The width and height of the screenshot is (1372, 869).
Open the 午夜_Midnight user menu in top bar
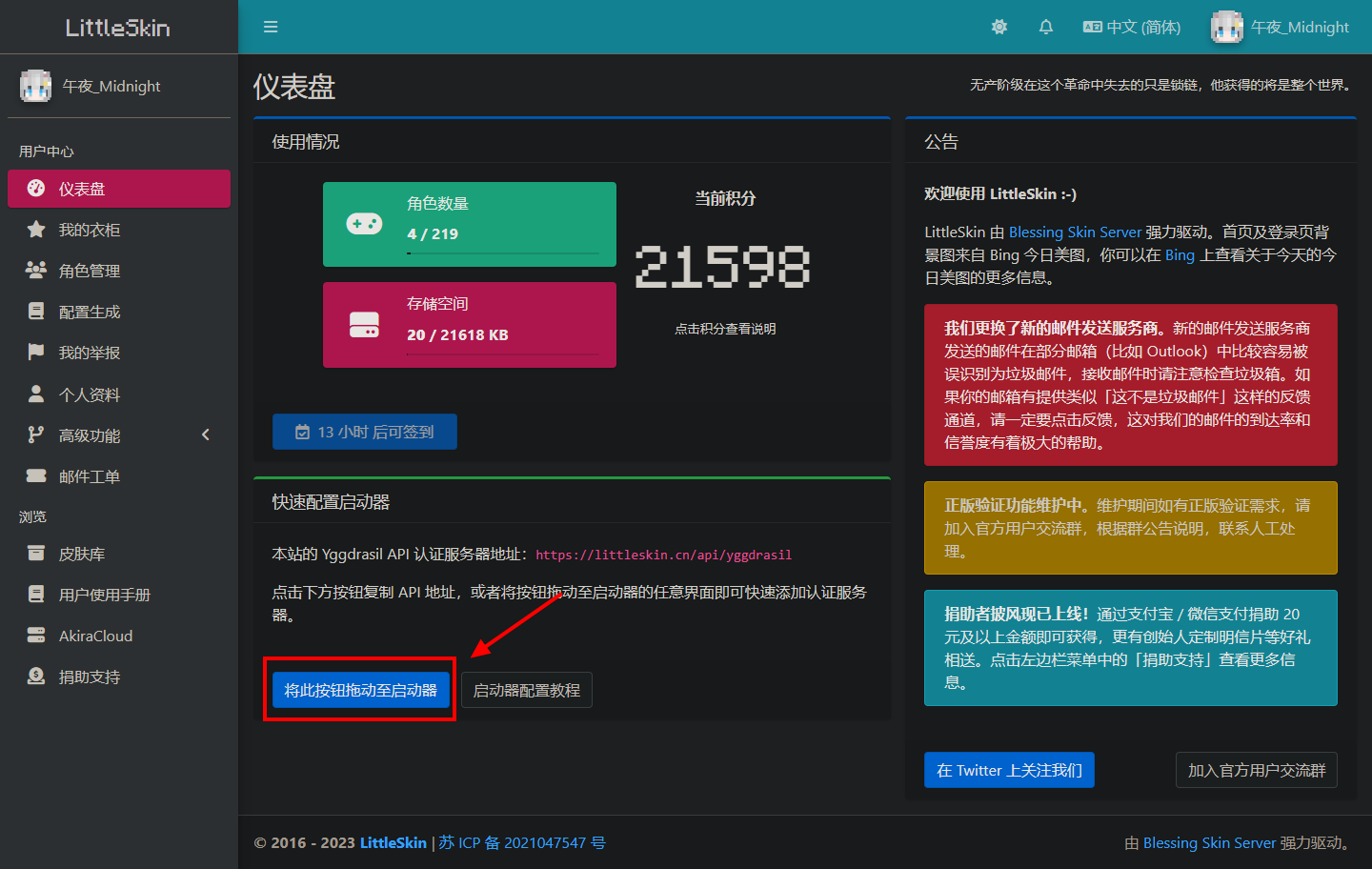[x=1280, y=27]
